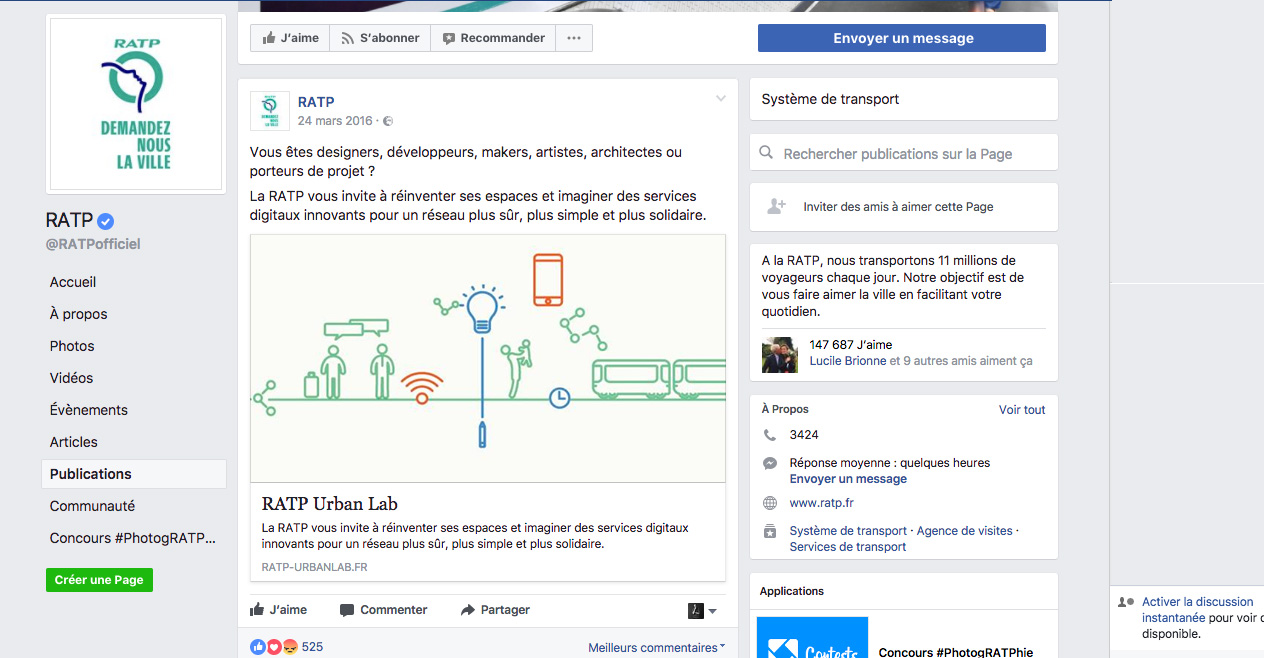Image resolution: width=1264 pixels, height=658 pixels.
Task: Open Articles in the sidebar
Action: tap(74, 442)
